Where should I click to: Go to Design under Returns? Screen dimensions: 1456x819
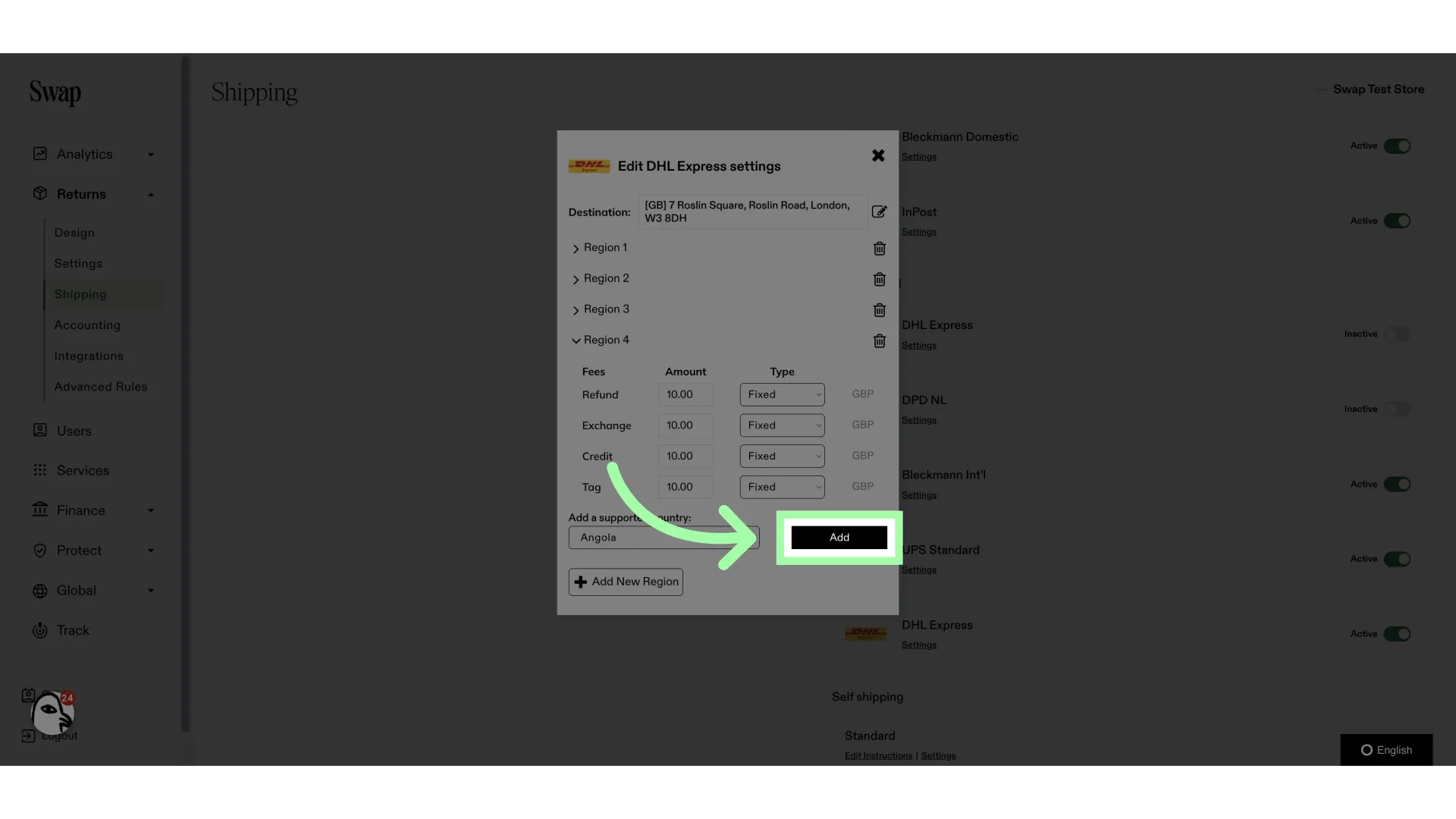(x=74, y=233)
